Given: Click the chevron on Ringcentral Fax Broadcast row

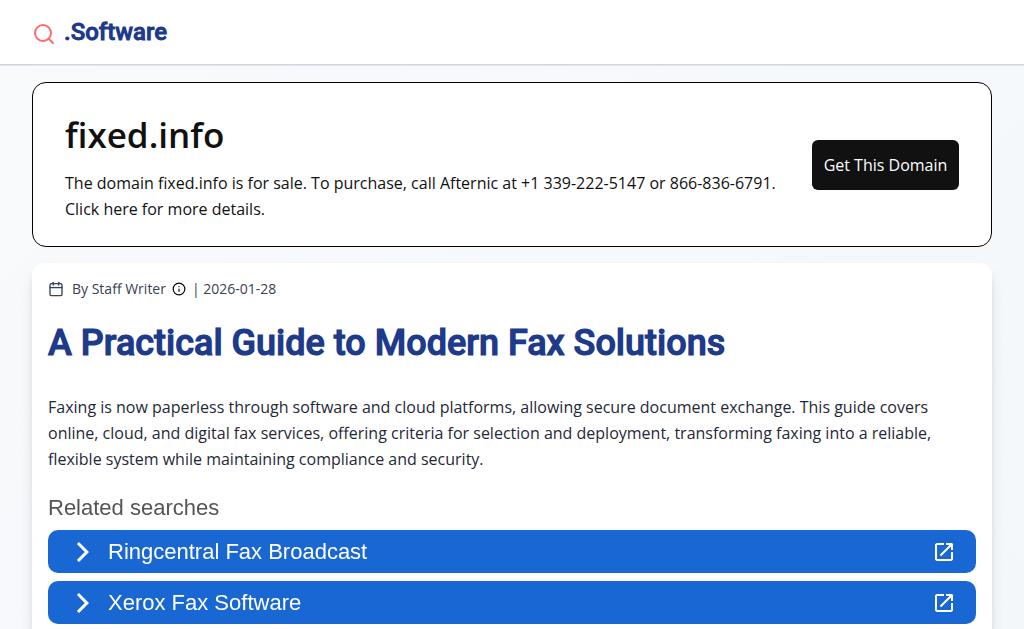Looking at the screenshot, I should 82,552.
